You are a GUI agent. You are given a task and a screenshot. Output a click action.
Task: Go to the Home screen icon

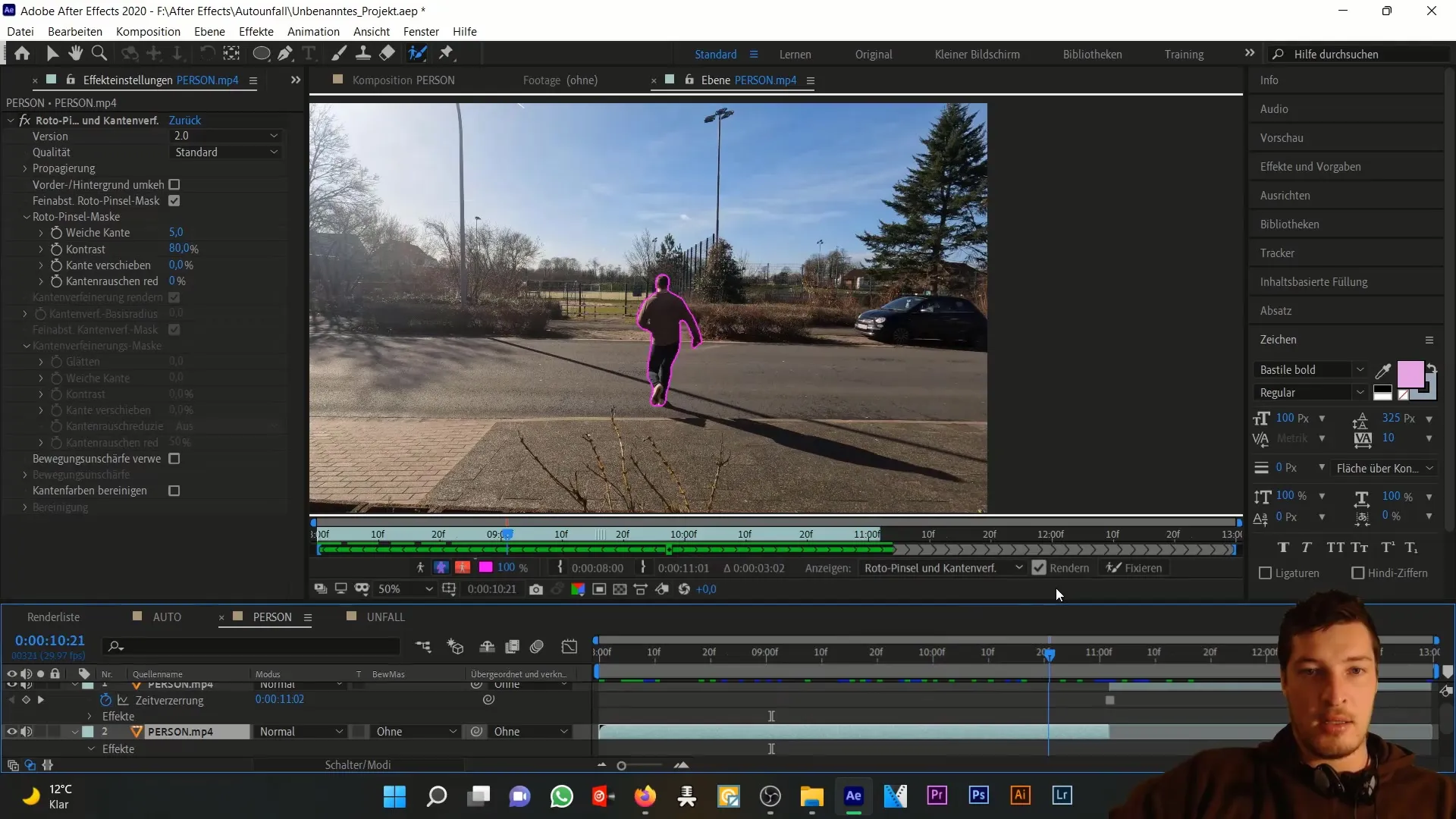click(x=22, y=53)
